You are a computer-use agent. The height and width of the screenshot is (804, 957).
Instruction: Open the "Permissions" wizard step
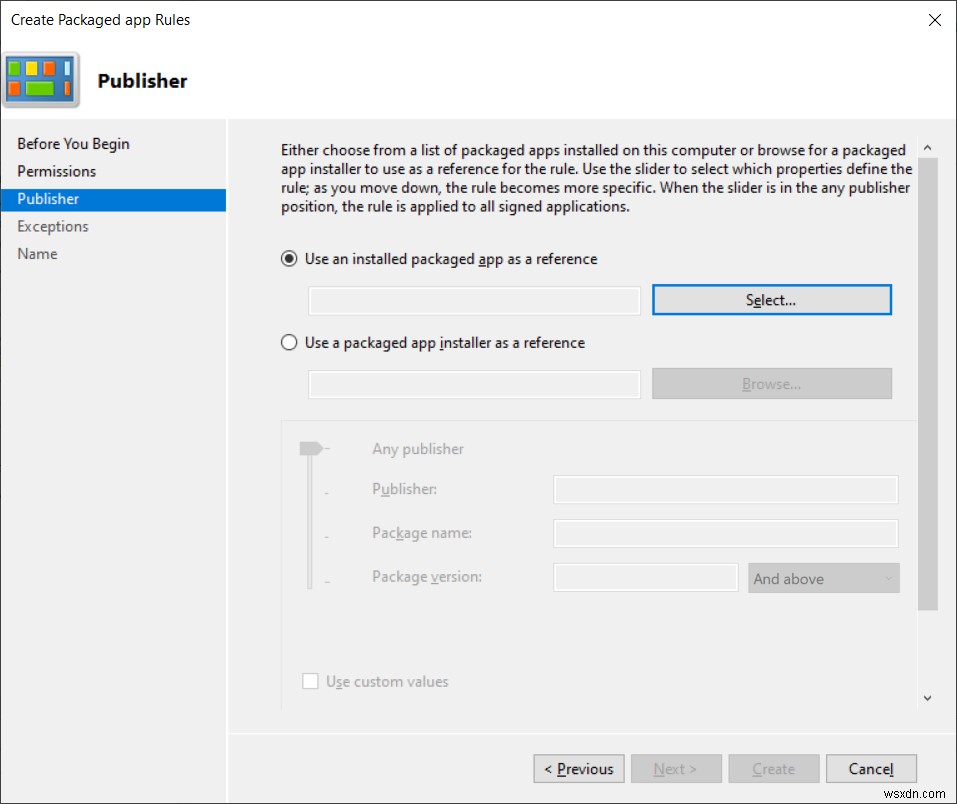56,171
